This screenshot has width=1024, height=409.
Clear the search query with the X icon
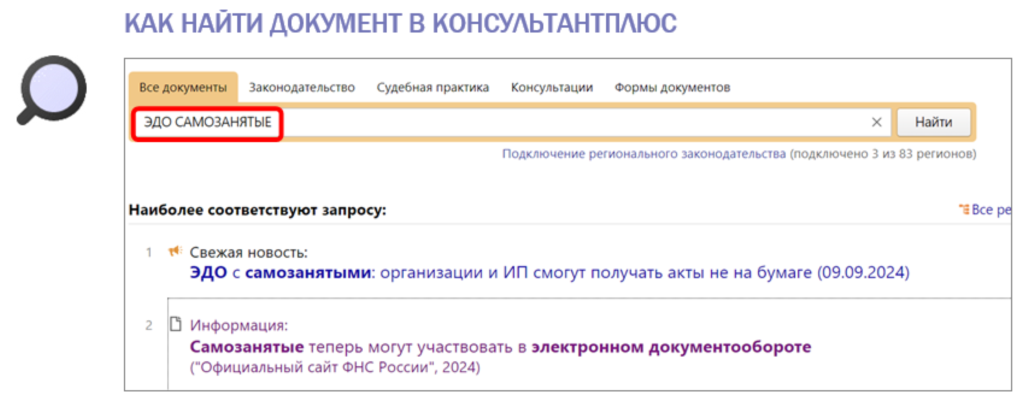[x=877, y=122]
